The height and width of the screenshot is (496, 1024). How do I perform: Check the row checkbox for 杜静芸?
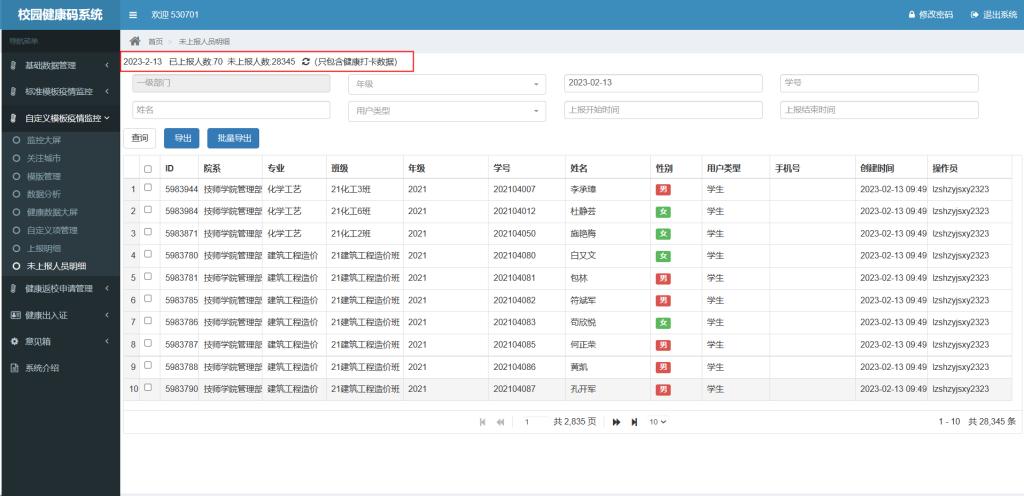(148, 209)
